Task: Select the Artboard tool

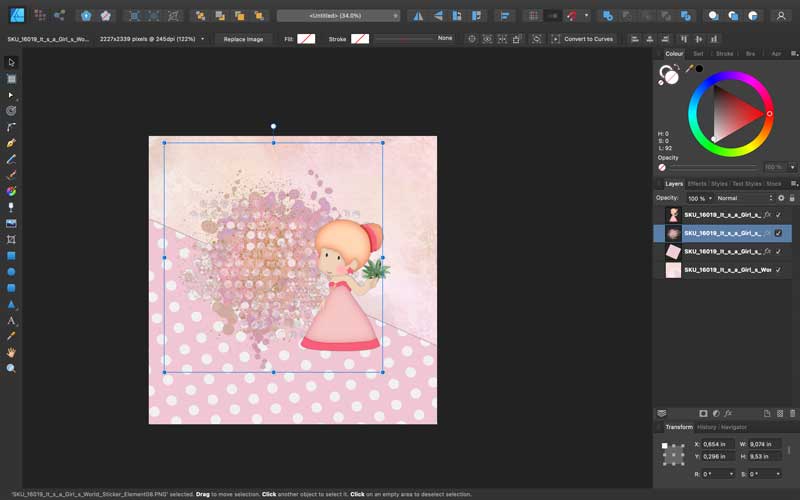Action: [x=11, y=79]
